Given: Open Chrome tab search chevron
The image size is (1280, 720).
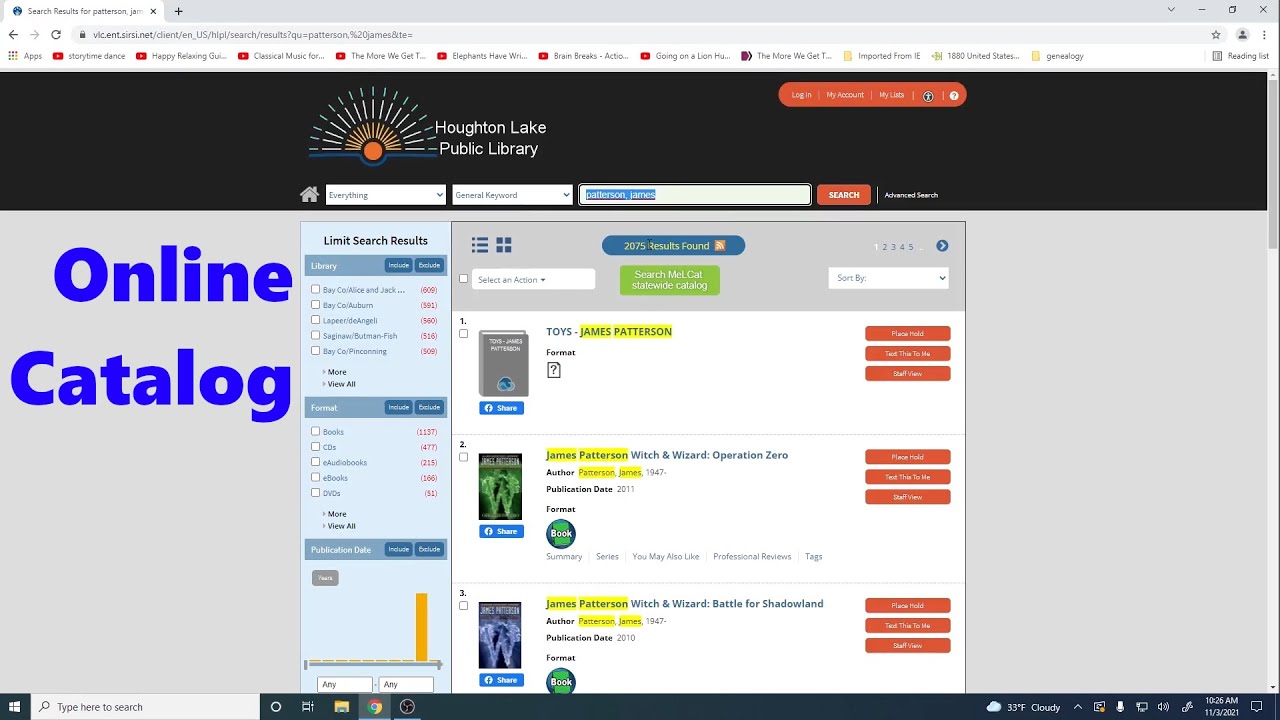Looking at the screenshot, I should (1171, 9).
